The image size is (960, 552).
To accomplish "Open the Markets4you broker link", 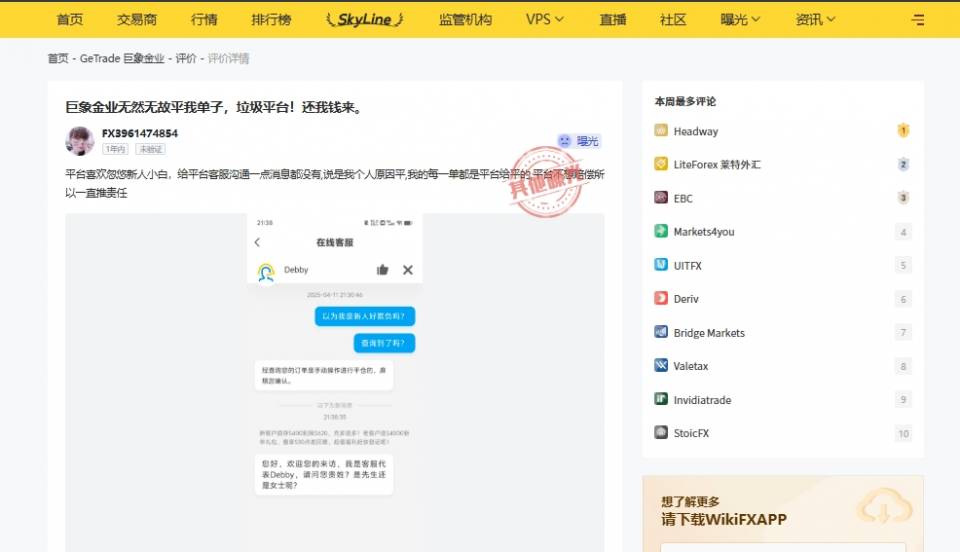I will coord(703,231).
